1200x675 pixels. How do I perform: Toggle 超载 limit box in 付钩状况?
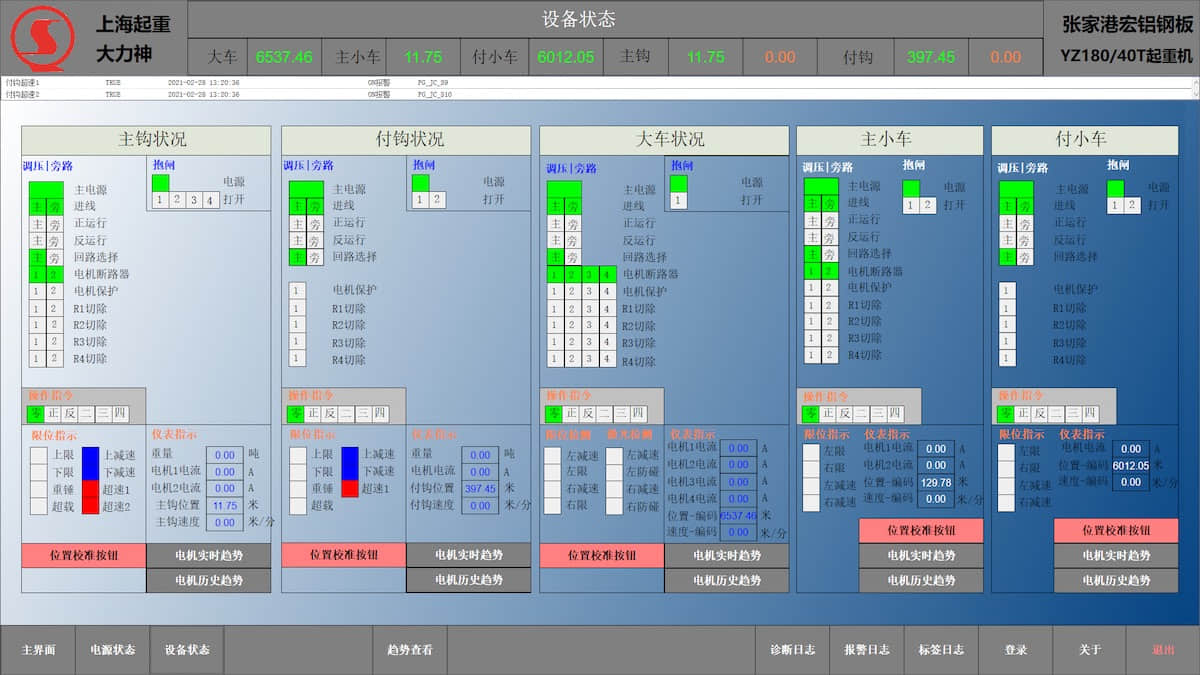click(x=298, y=506)
